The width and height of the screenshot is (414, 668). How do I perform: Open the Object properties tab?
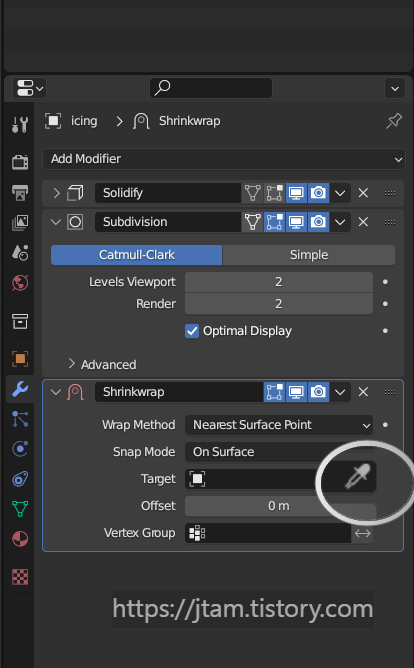tap(20, 359)
